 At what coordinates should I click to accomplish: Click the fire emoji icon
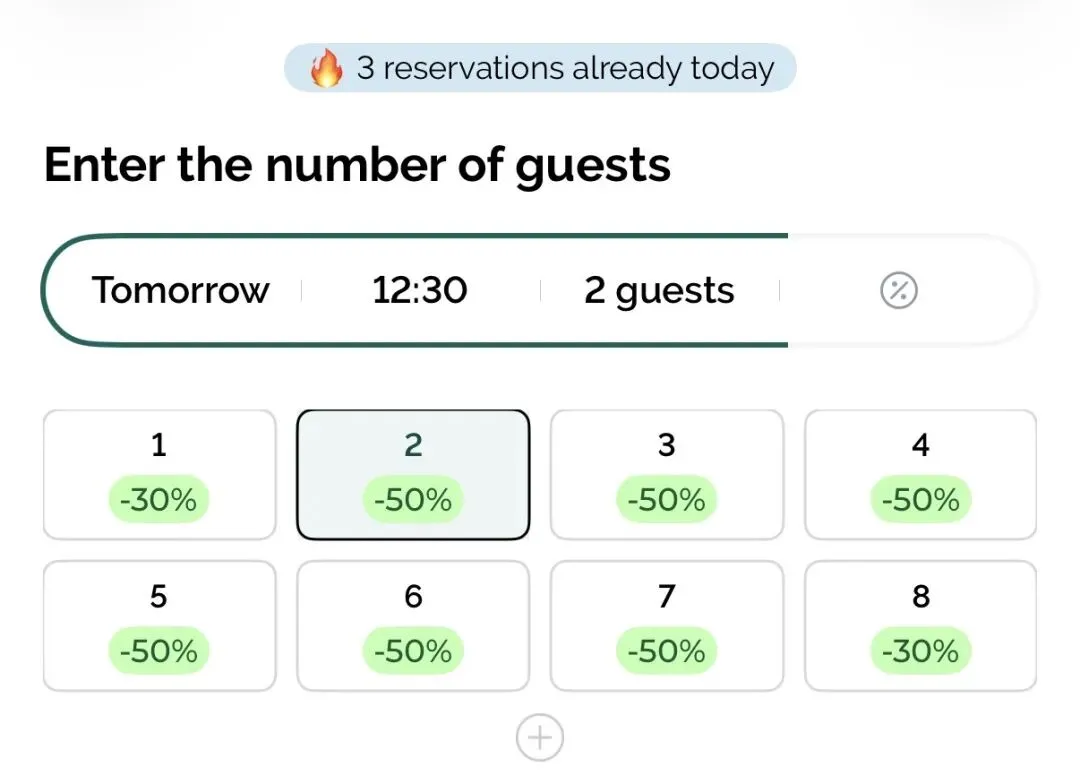click(x=326, y=69)
